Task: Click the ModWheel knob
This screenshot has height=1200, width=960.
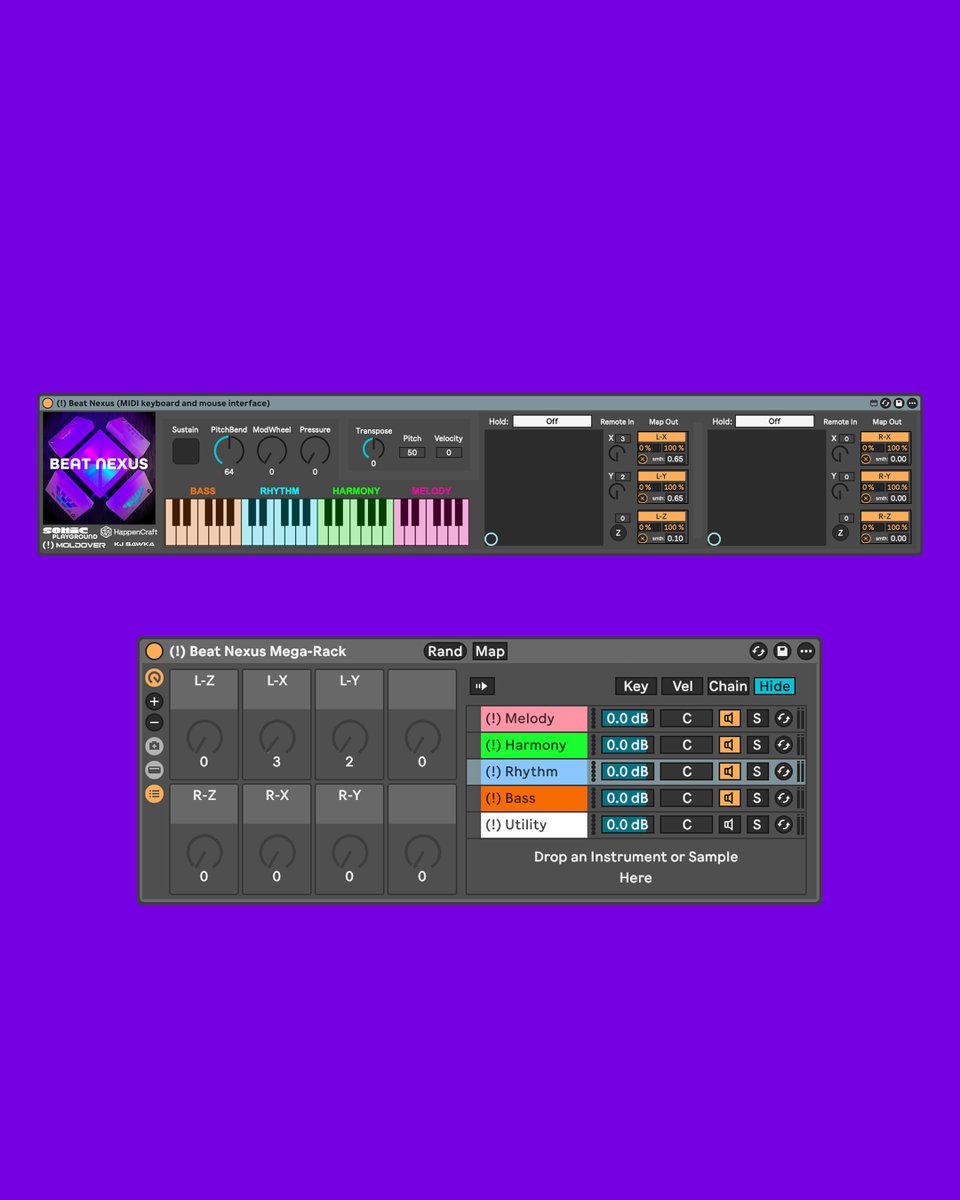Action: point(271,450)
